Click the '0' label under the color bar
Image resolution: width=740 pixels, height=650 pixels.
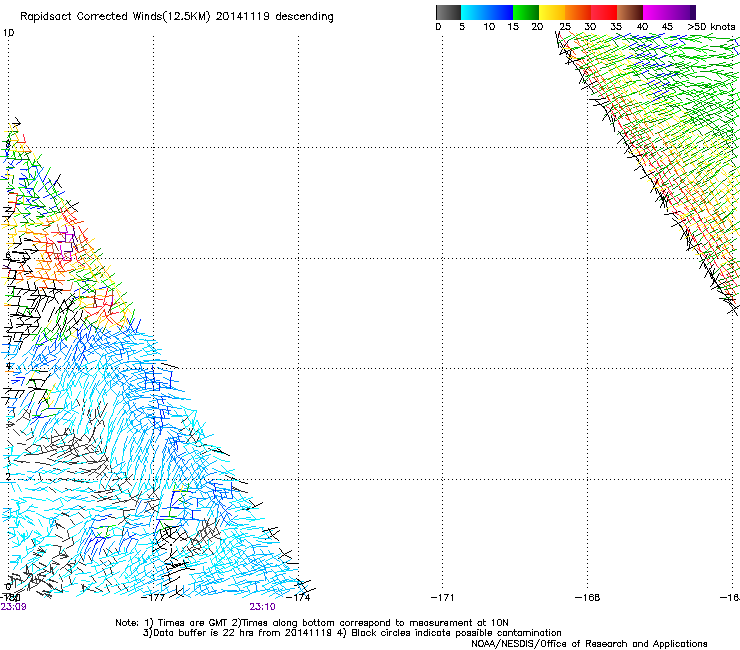pyautogui.click(x=438, y=27)
